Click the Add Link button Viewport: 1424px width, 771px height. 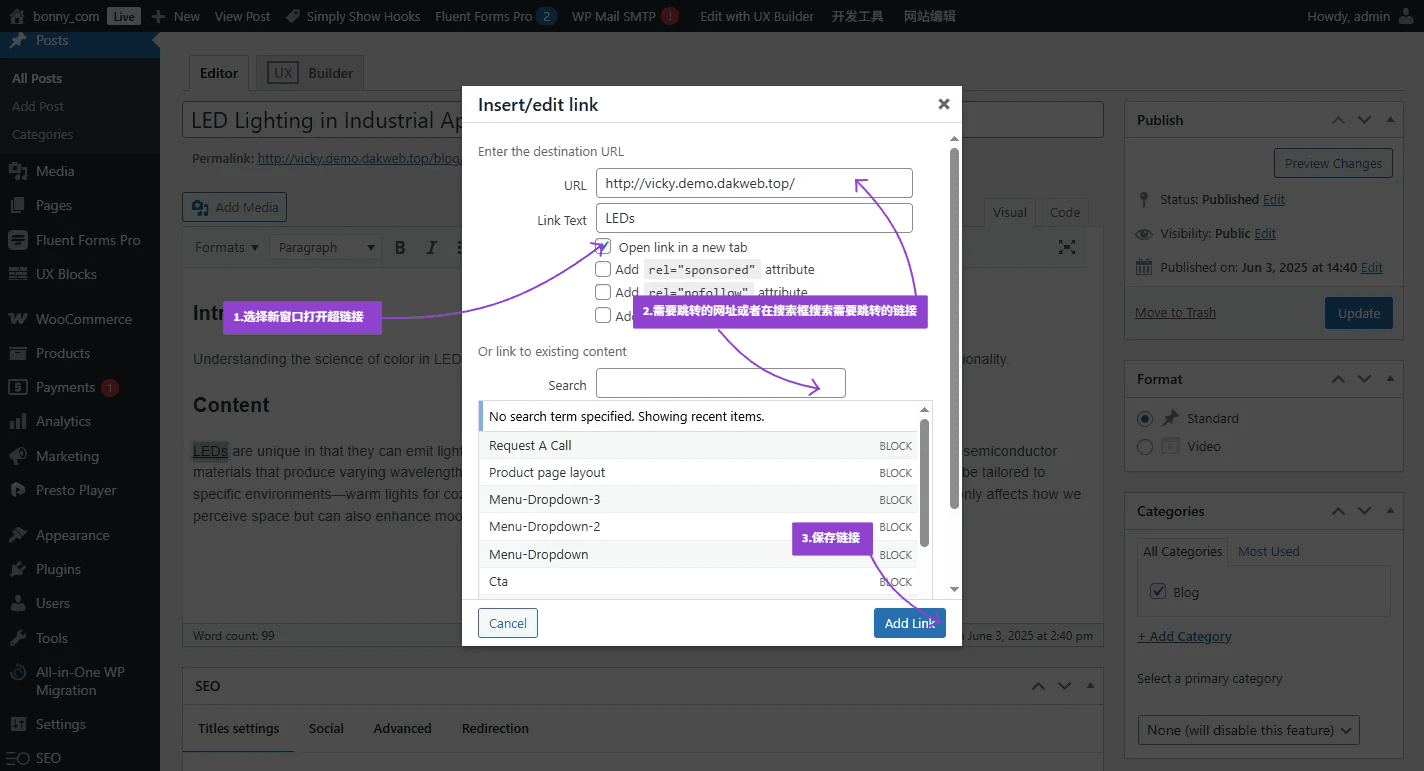click(x=909, y=623)
